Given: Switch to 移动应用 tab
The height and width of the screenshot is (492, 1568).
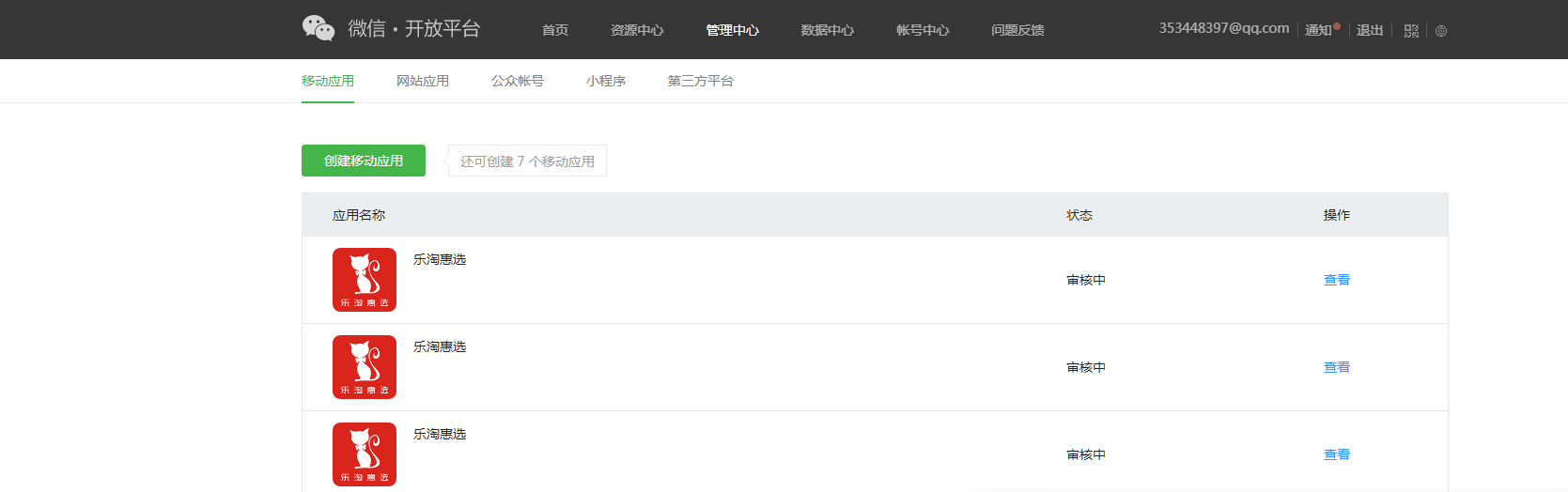Looking at the screenshot, I should click(328, 81).
